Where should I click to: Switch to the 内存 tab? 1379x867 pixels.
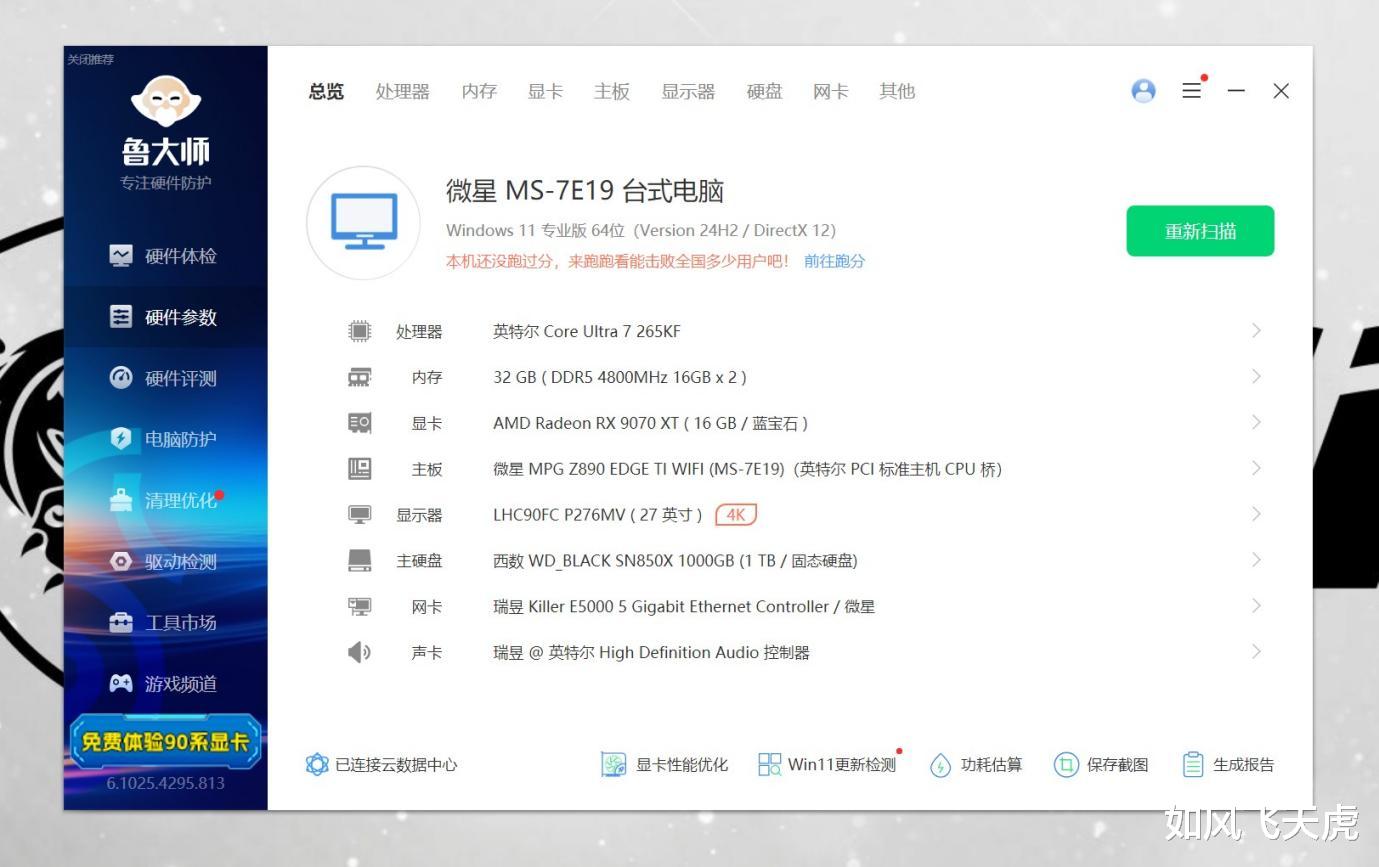(x=479, y=91)
